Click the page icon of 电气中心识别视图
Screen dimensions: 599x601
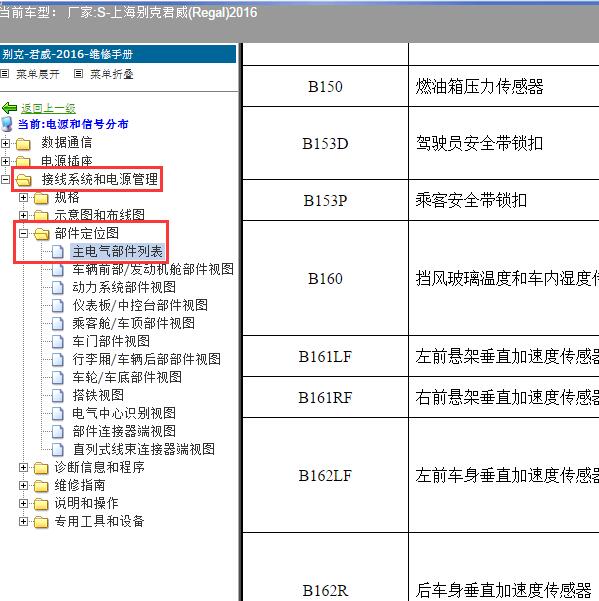coord(58,414)
